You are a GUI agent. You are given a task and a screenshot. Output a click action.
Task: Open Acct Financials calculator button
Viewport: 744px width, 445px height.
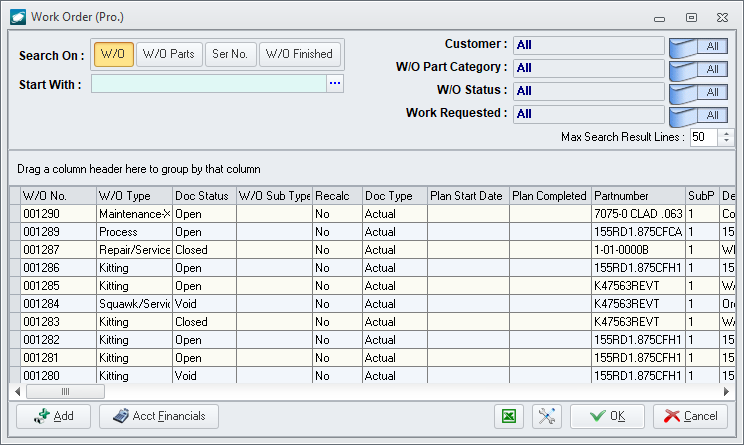click(159, 416)
